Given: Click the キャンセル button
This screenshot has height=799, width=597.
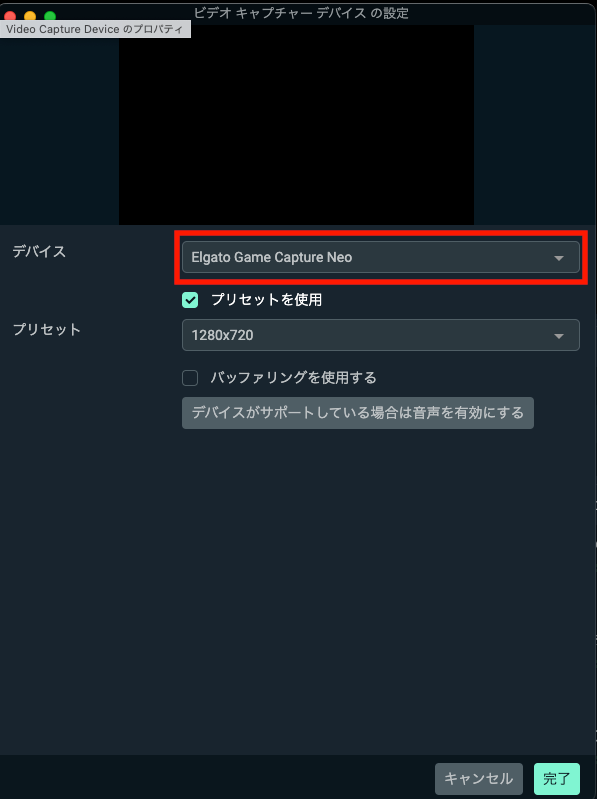Looking at the screenshot, I should pyautogui.click(x=479, y=779).
